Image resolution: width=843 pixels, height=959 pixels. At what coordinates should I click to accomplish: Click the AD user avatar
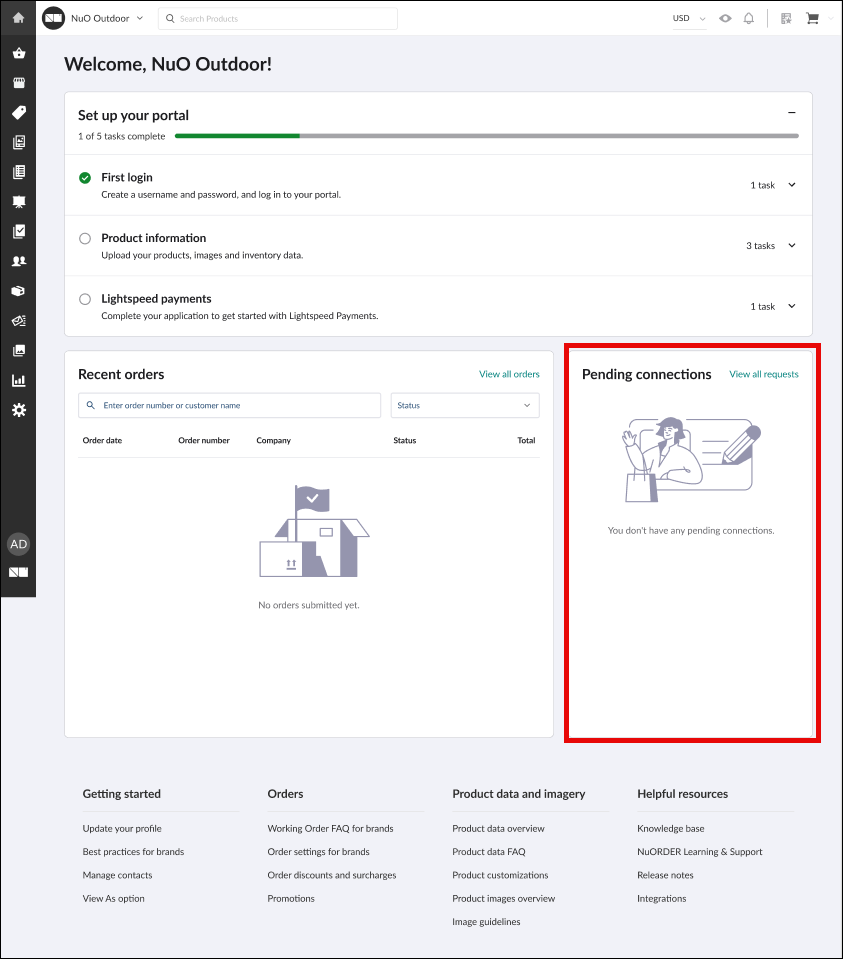18,544
